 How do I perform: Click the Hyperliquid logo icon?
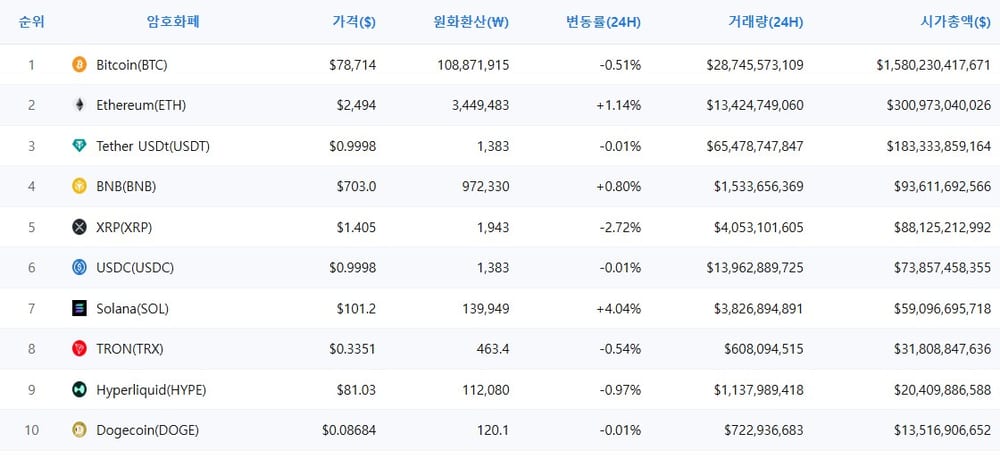tap(79, 390)
